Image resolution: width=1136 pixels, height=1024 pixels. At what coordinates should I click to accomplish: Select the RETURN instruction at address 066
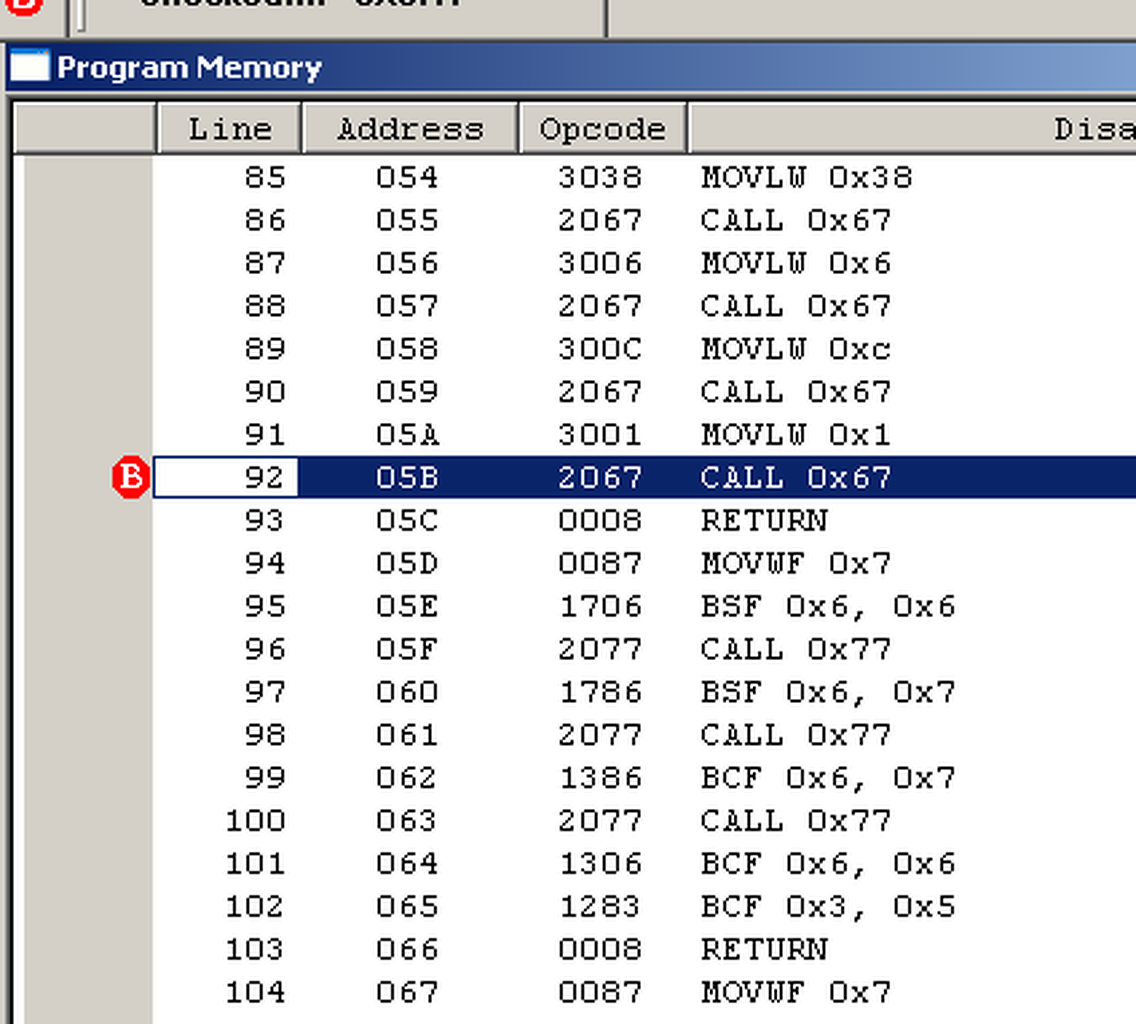click(x=764, y=949)
